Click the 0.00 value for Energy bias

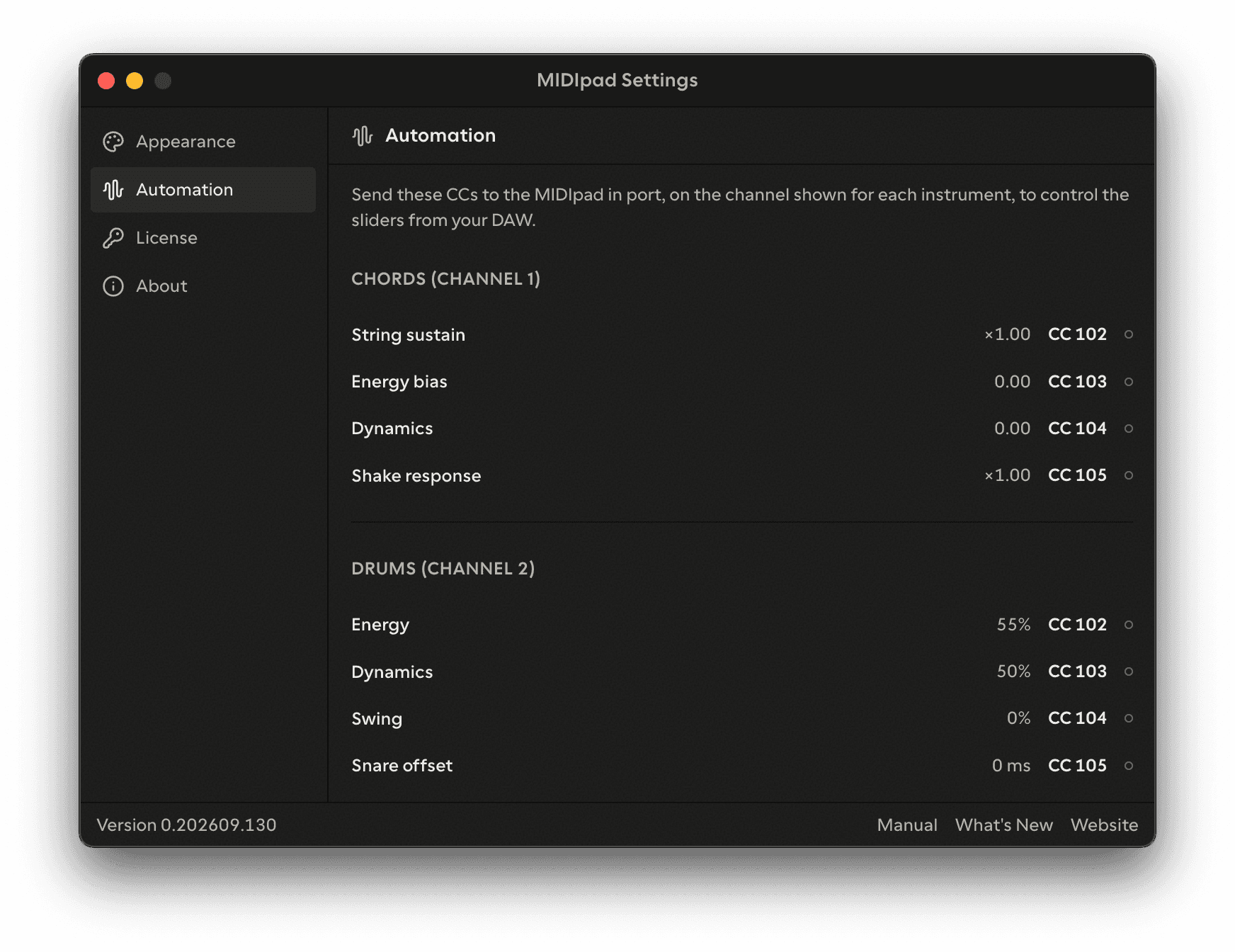tap(1013, 382)
